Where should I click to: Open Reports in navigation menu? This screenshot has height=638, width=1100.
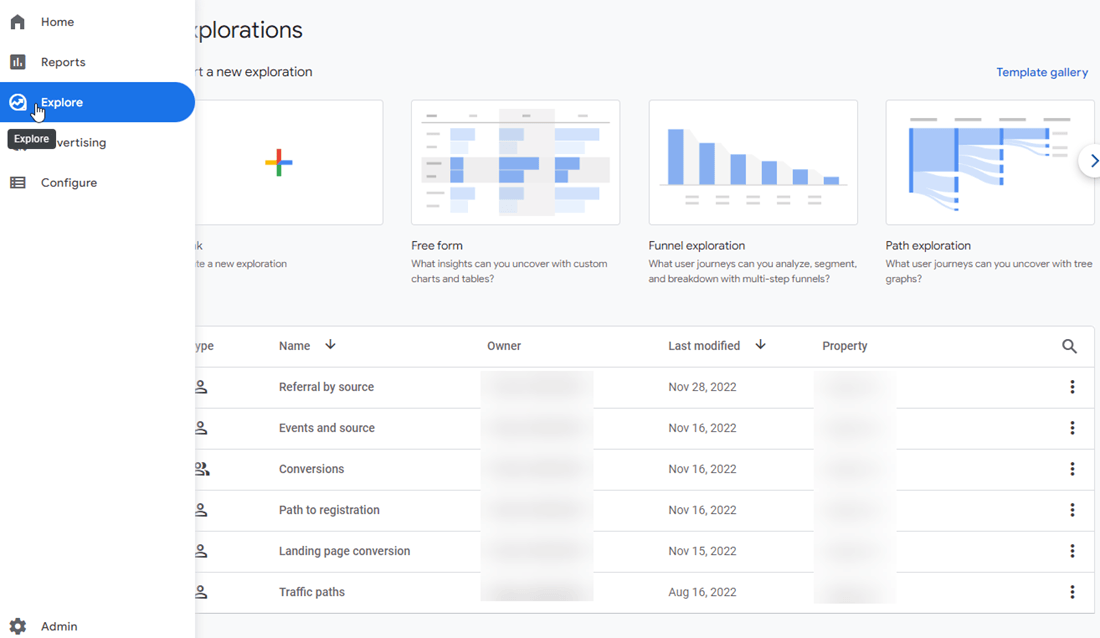[63, 62]
